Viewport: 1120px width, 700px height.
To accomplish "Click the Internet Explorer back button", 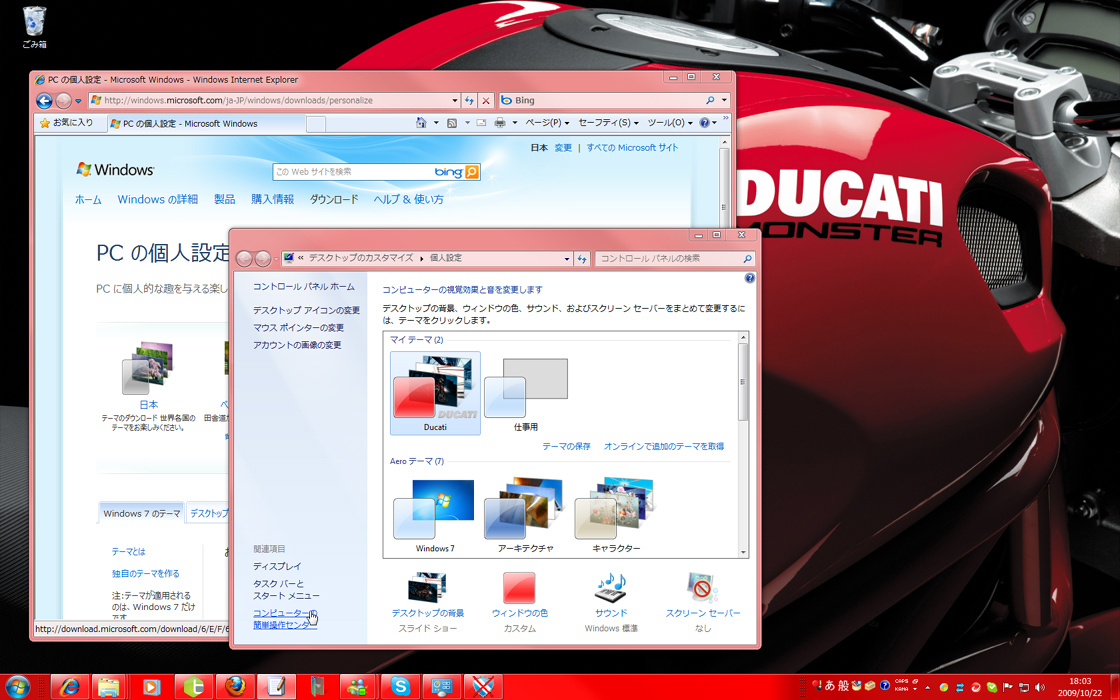I will point(44,101).
